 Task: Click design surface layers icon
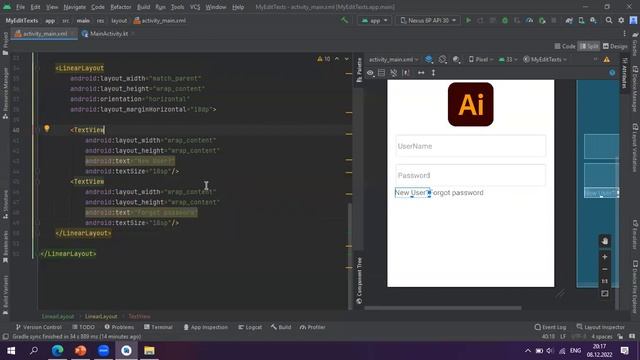click(x=429, y=60)
